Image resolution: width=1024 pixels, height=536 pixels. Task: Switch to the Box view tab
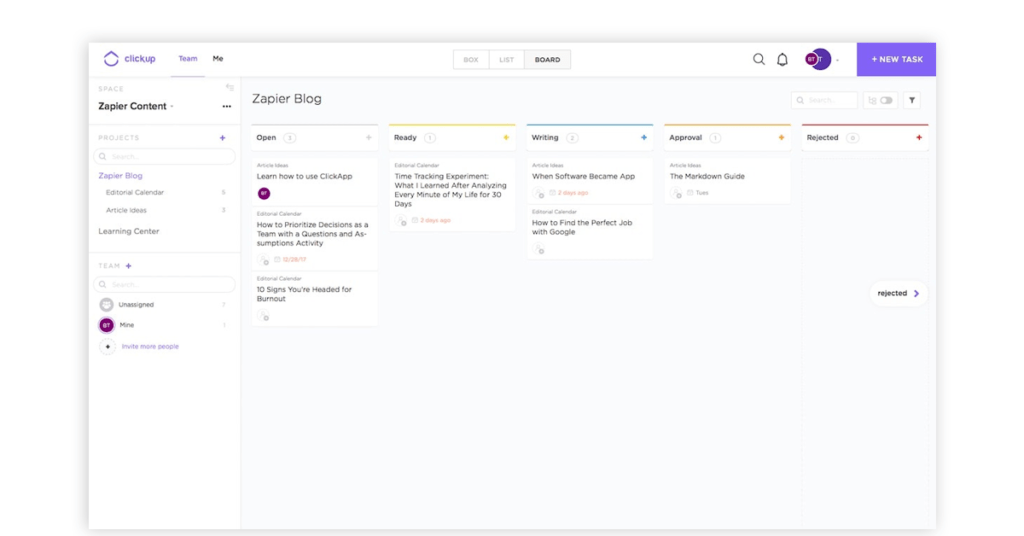(x=470, y=60)
